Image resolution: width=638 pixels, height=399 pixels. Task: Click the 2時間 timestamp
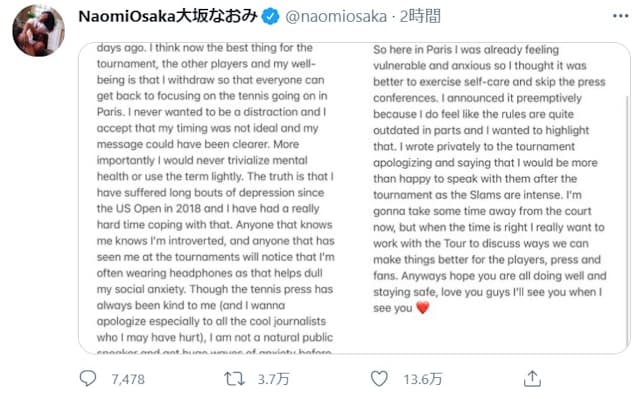[420, 16]
